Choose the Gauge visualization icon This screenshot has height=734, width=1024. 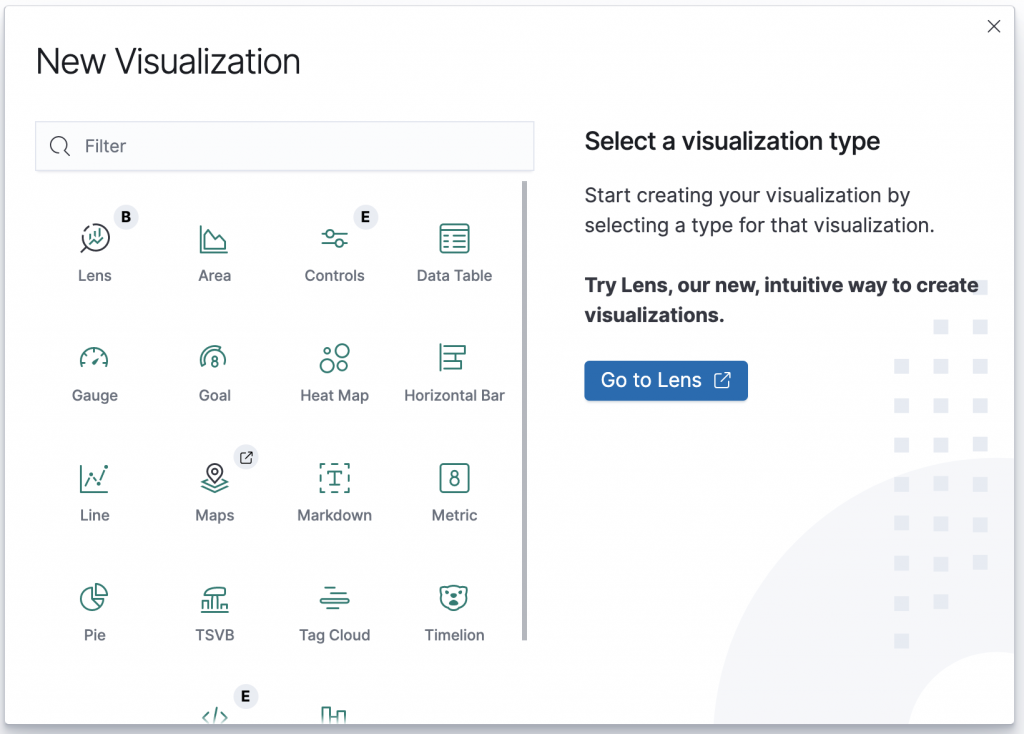pos(95,359)
